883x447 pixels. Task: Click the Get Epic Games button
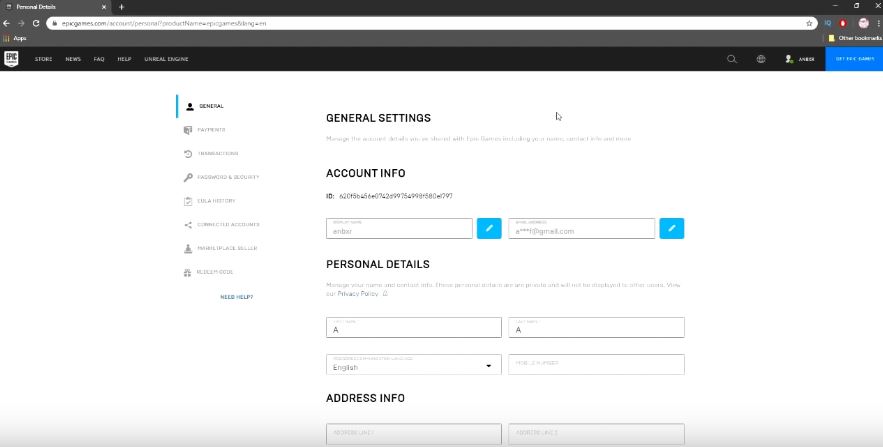tap(853, 59)
